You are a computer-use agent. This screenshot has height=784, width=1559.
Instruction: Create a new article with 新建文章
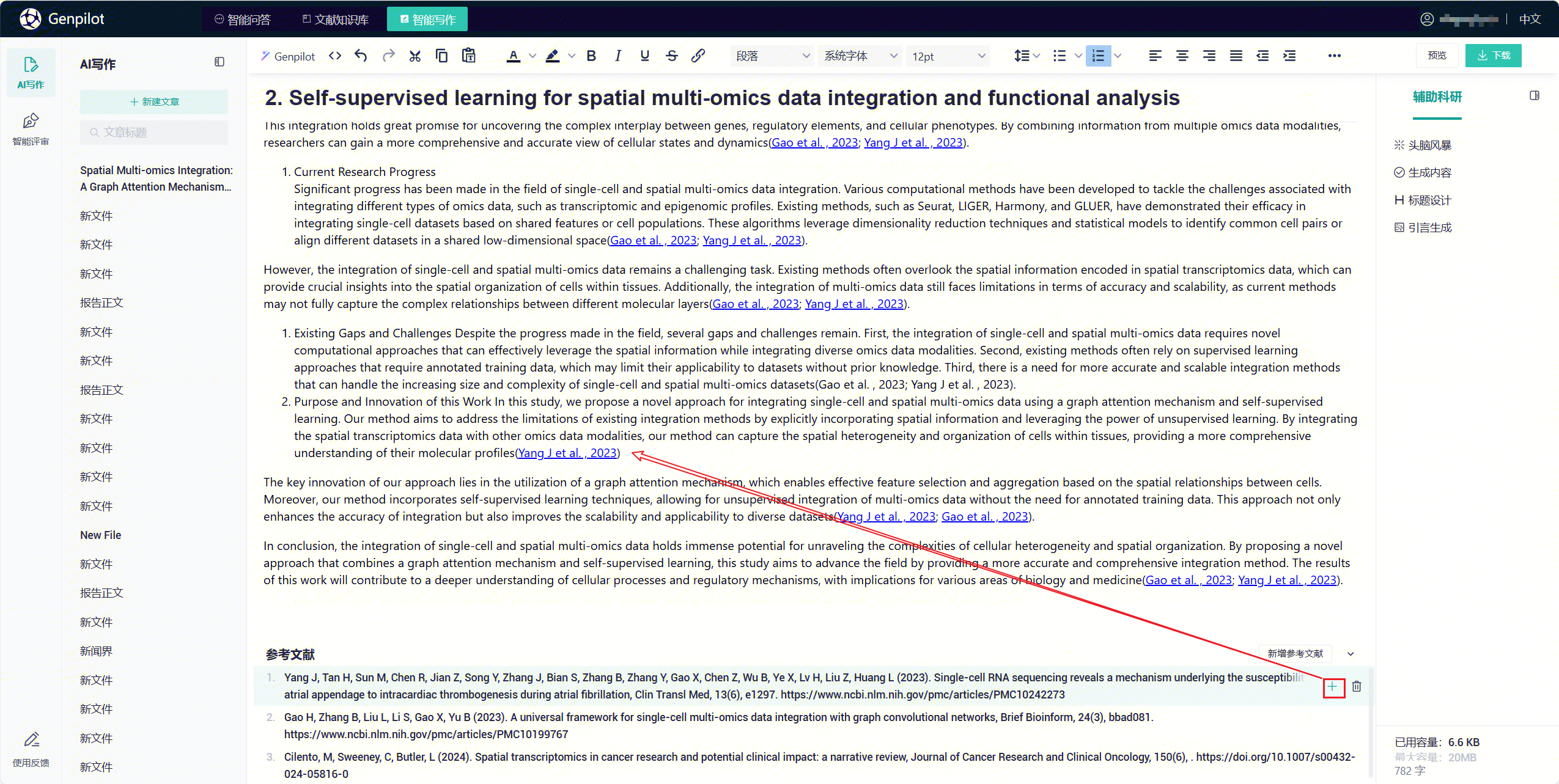point(154,102)
